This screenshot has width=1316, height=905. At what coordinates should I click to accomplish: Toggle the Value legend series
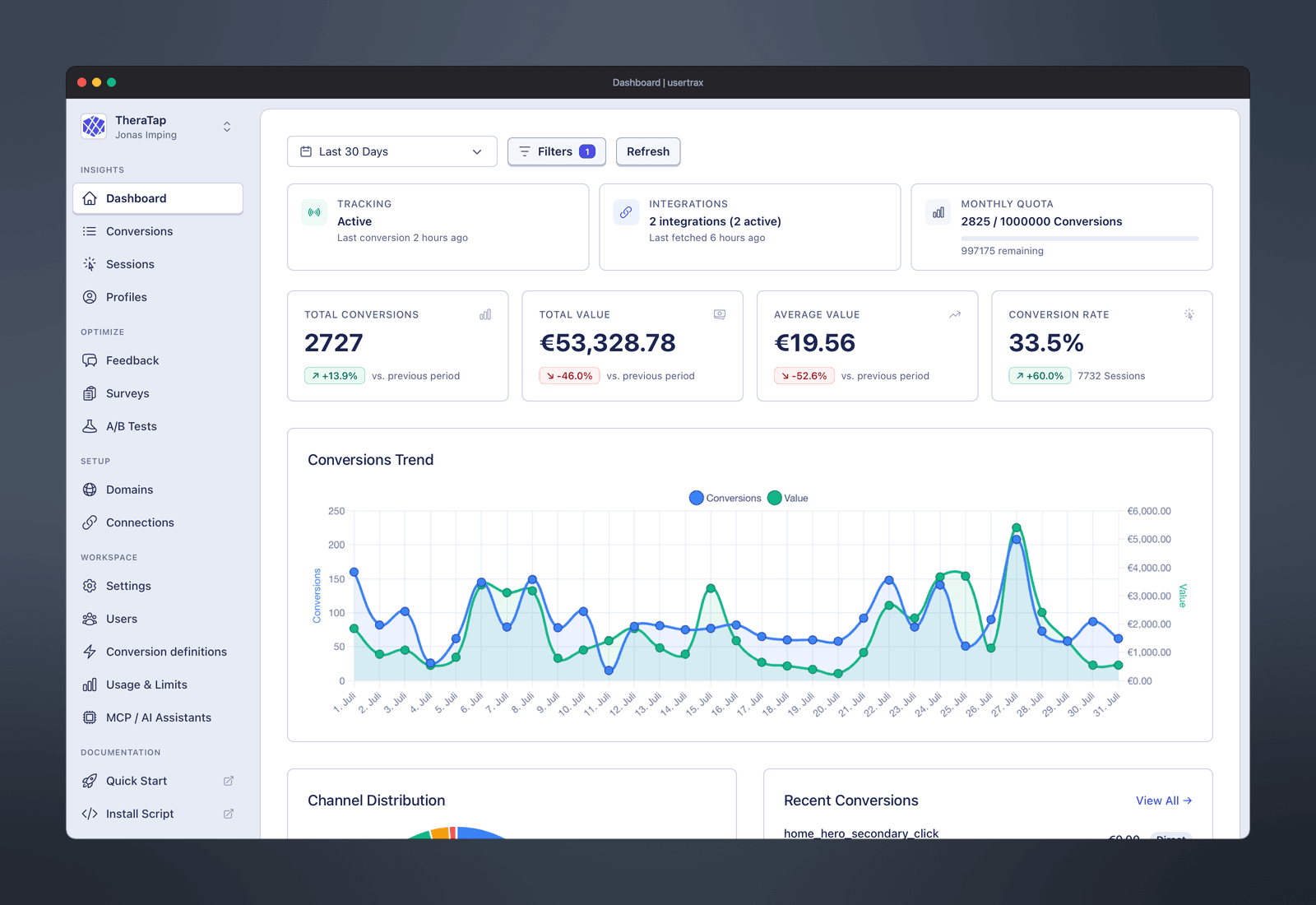click(x=788, y=498)
